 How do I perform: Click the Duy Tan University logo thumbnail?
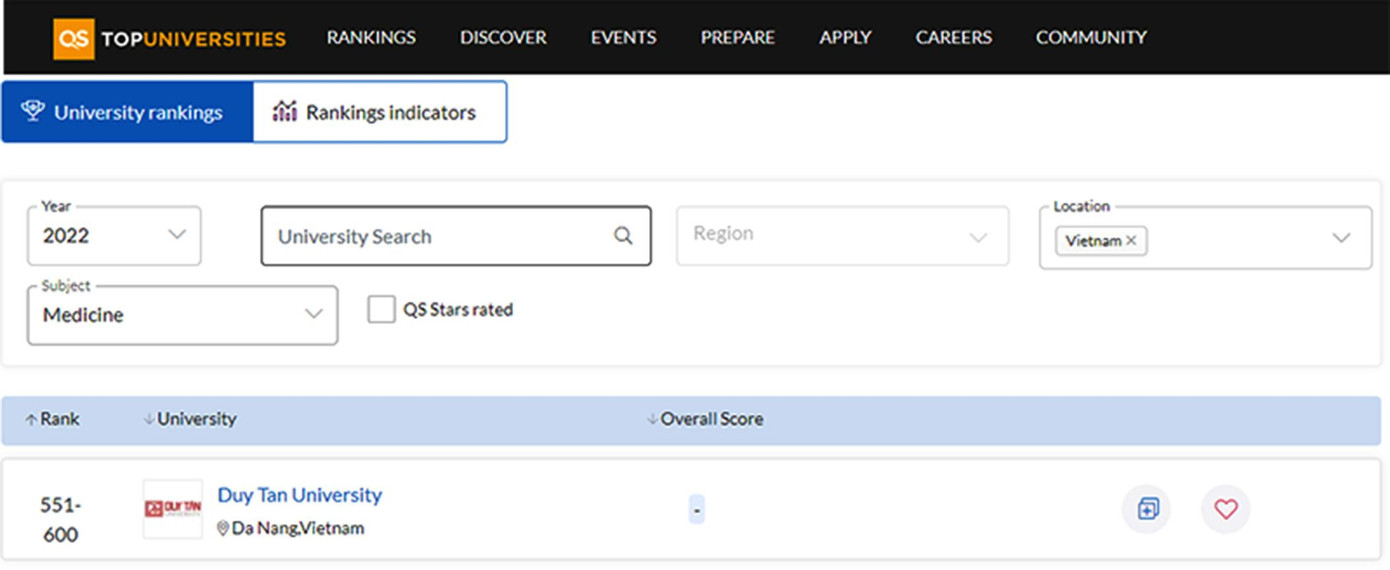tap(172, 509)
